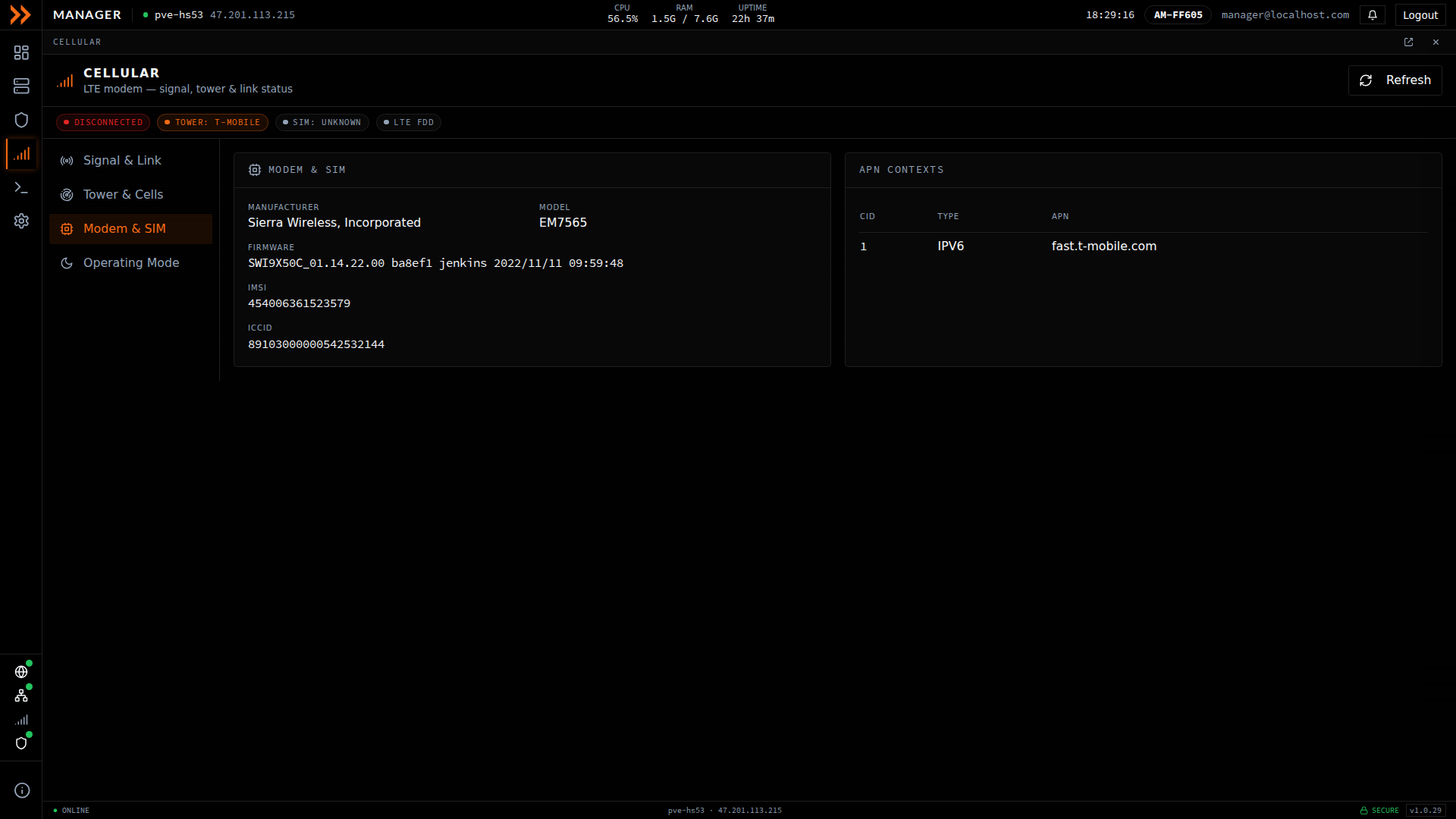Click the 47.201.113.215 IP in header
Screen dimensions: 1456x819
(x=253, y=15)
